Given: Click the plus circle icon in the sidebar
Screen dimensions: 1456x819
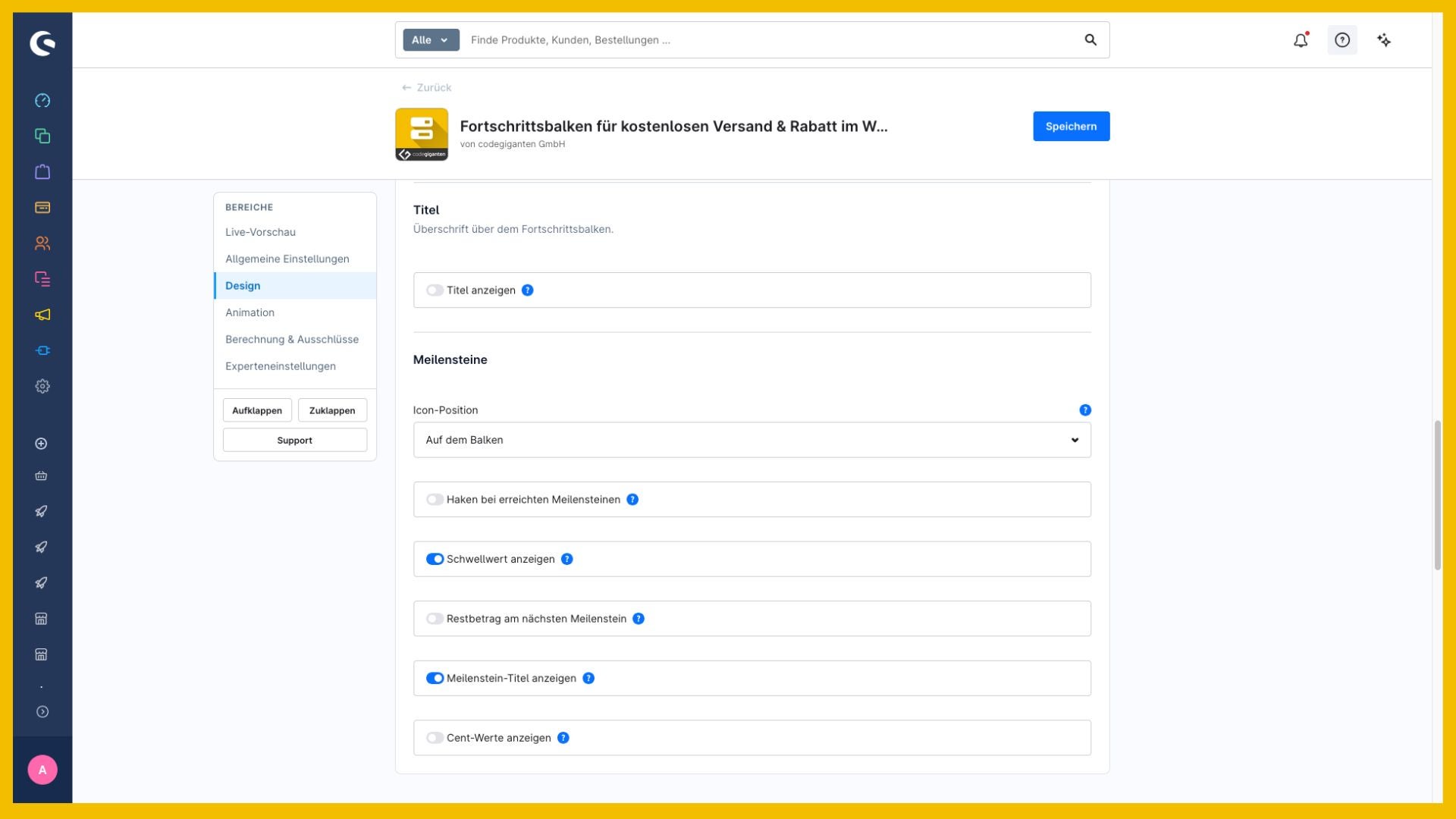Looking at the screenshot, I should [x=42, y=444].
